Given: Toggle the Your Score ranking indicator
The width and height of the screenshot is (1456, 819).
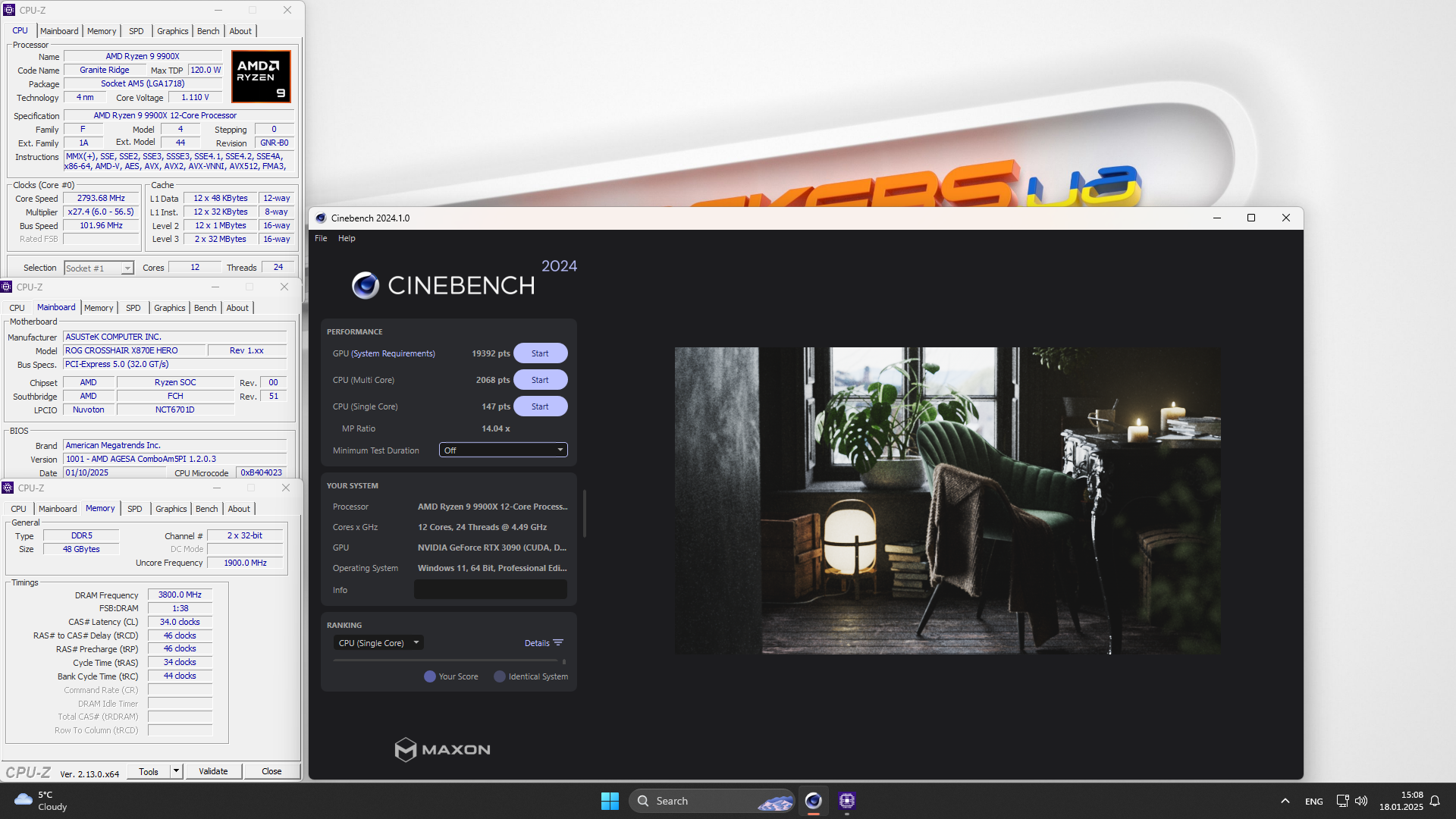Looking at the screenshot, I should pos(429,676).
